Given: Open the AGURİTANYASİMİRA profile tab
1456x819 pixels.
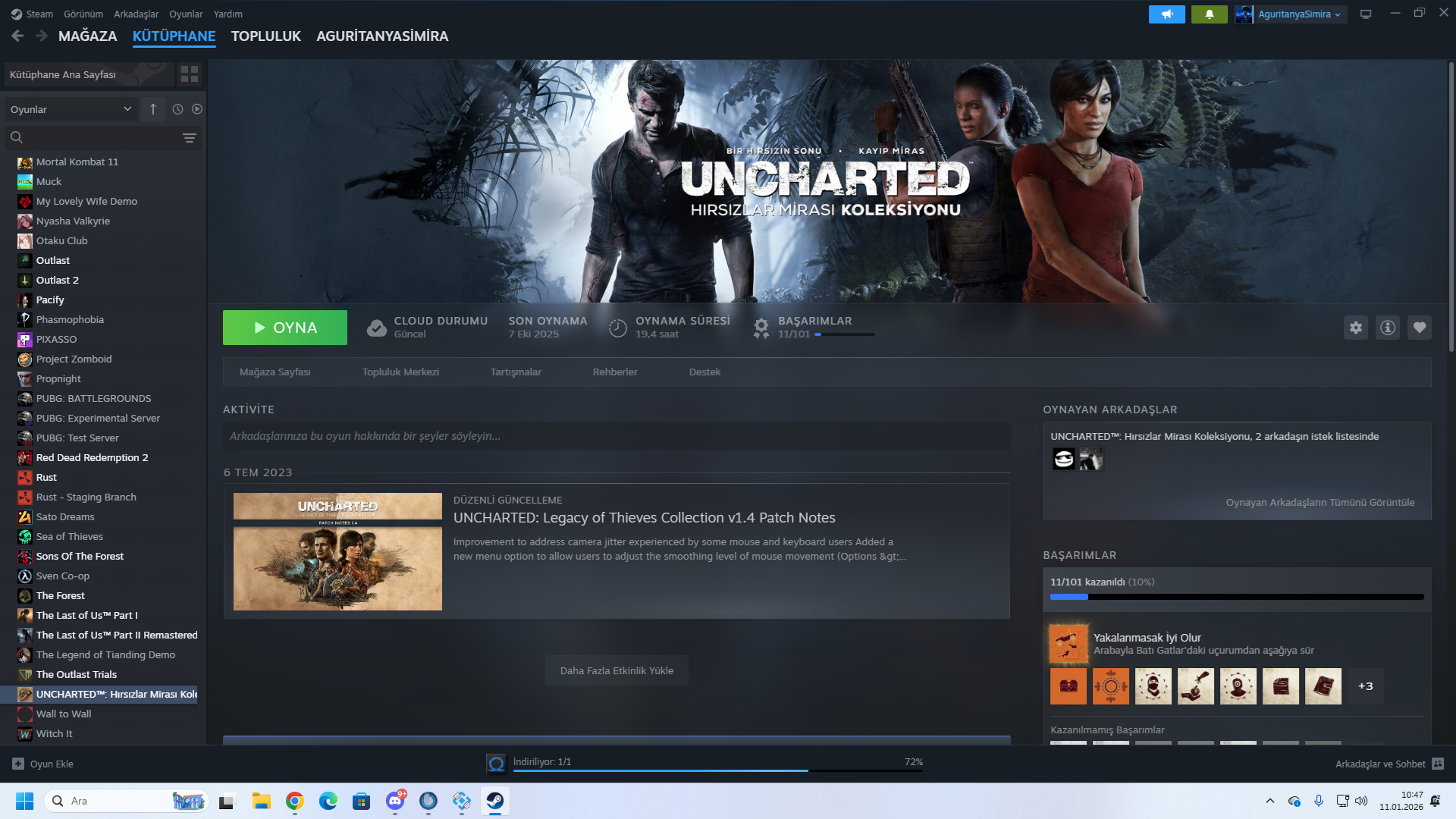Looking at the screenshot, I should [x=382, y=36].
